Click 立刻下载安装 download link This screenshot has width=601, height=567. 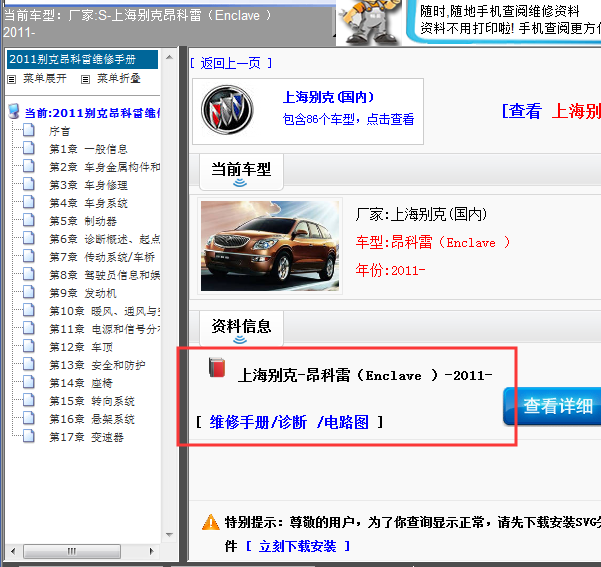pyautogui.click(x=298, y=546)
